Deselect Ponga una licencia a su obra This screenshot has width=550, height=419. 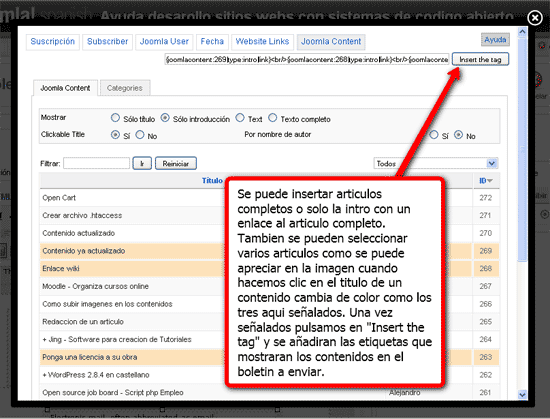point(89,357)
